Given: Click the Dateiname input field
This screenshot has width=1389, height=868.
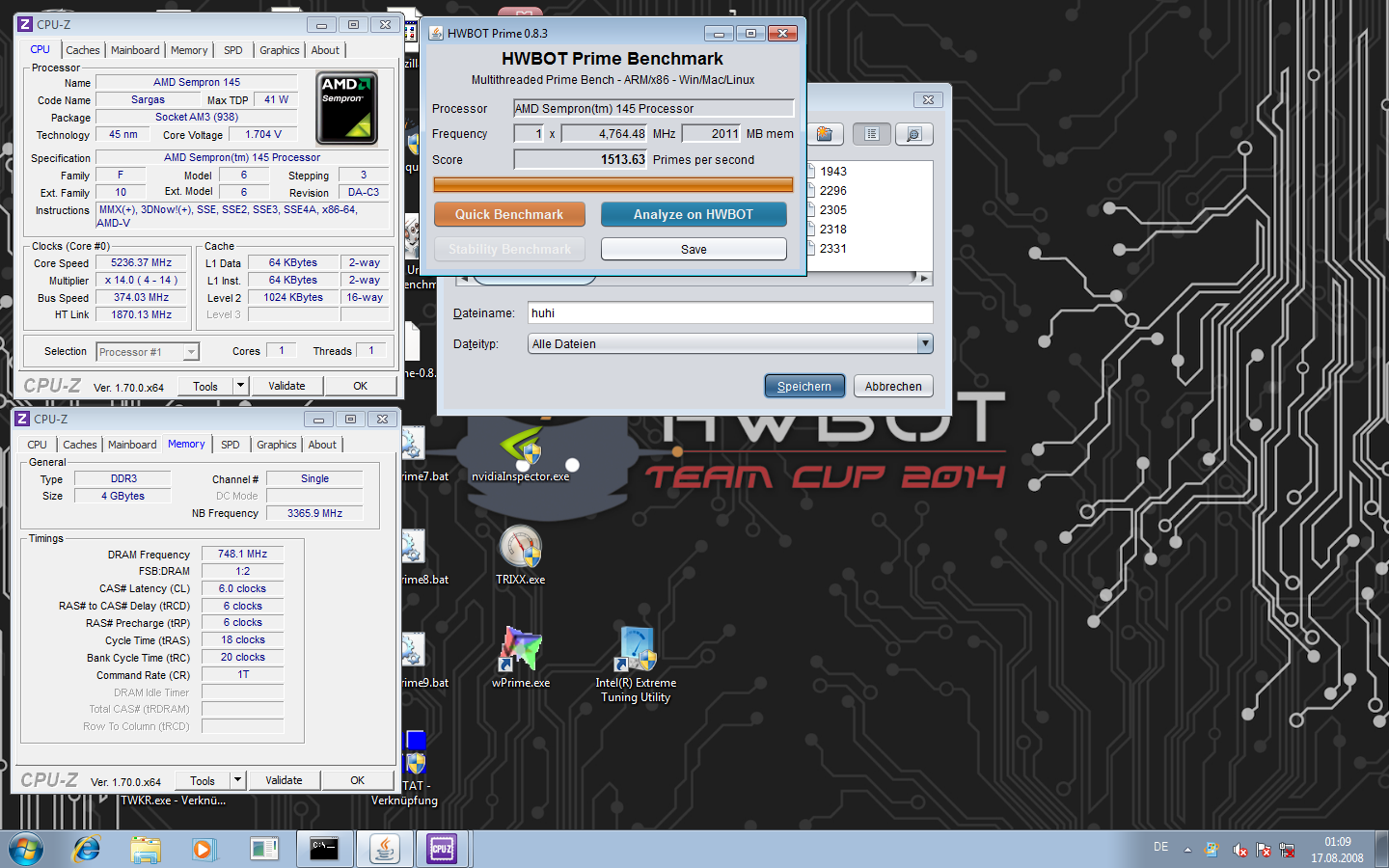Looking at the screenshot, I should [x=730, y=312].
